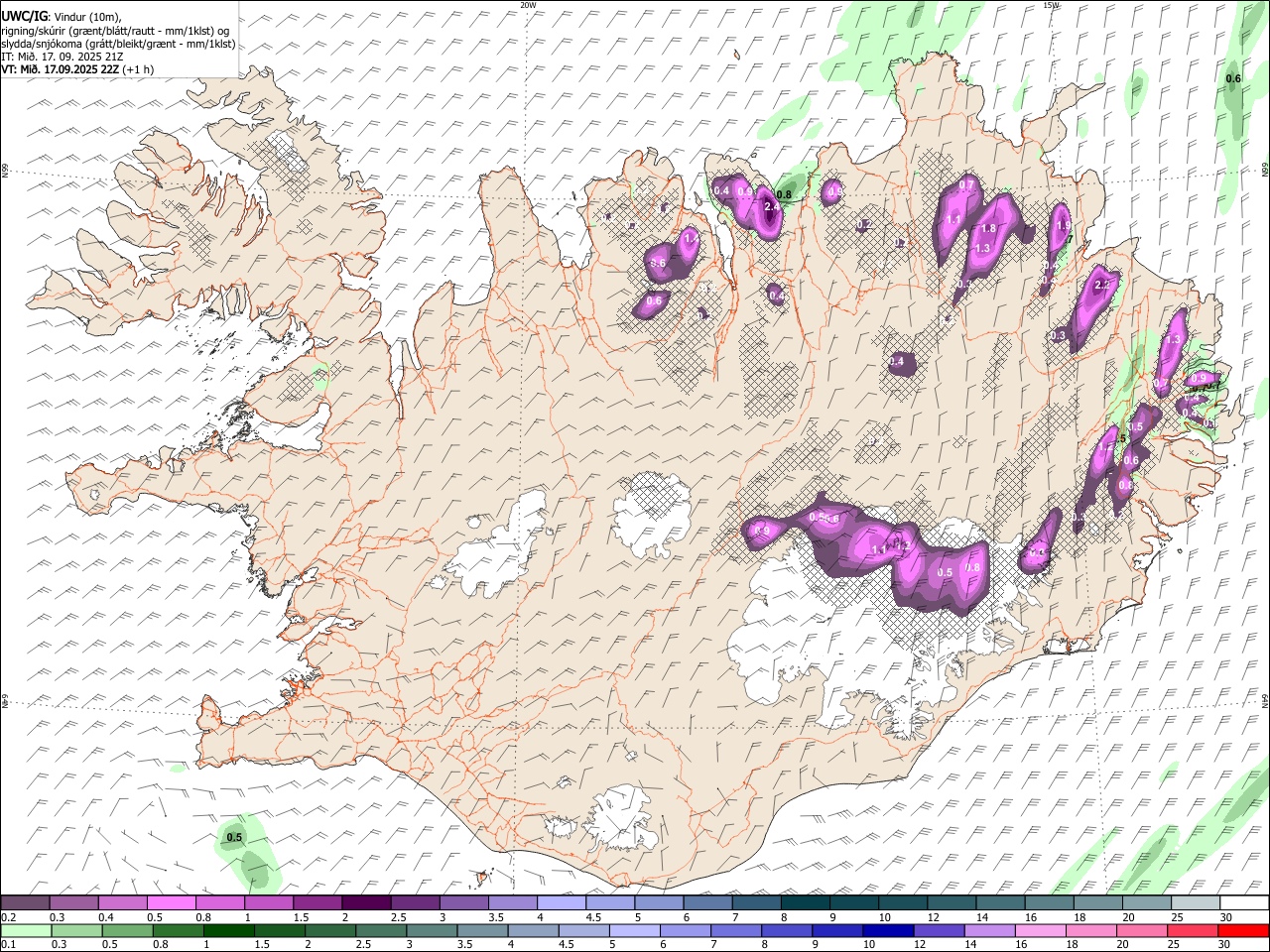Click the black 0.8 value beside the 2.4 cell
1270x952 pixels.
click(x=784, y=195)
